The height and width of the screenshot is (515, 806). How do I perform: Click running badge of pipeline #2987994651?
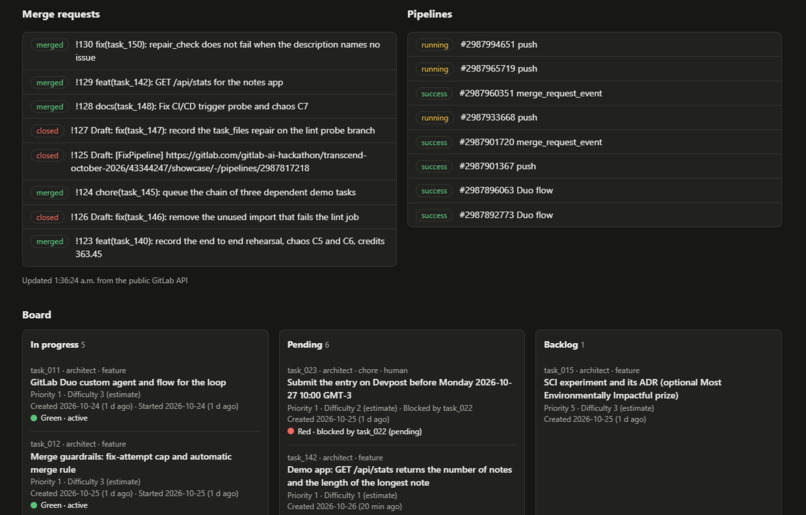click(x=435, y=45)
